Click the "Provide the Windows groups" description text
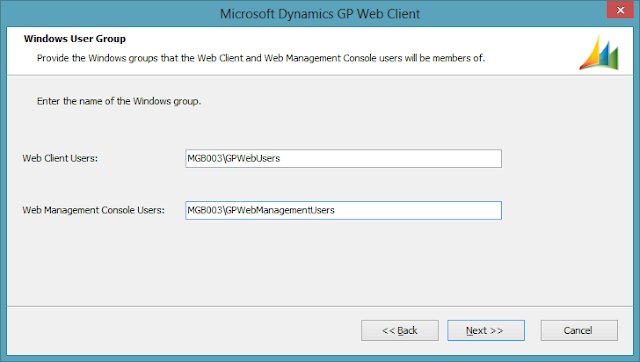Image resolution: width=640 pixels, height=362 pixels. (x=261, y=58)
